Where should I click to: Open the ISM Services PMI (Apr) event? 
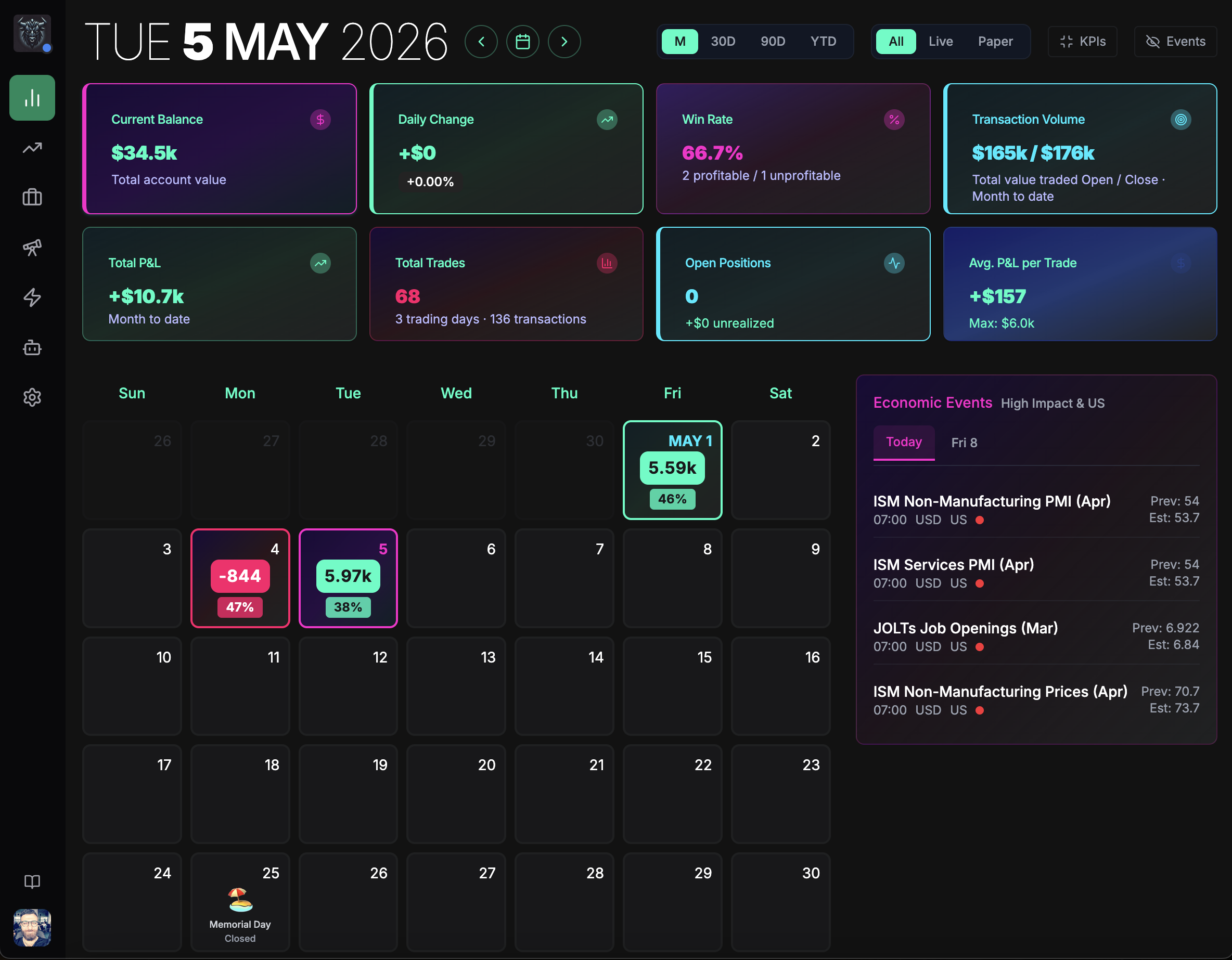1037,573
